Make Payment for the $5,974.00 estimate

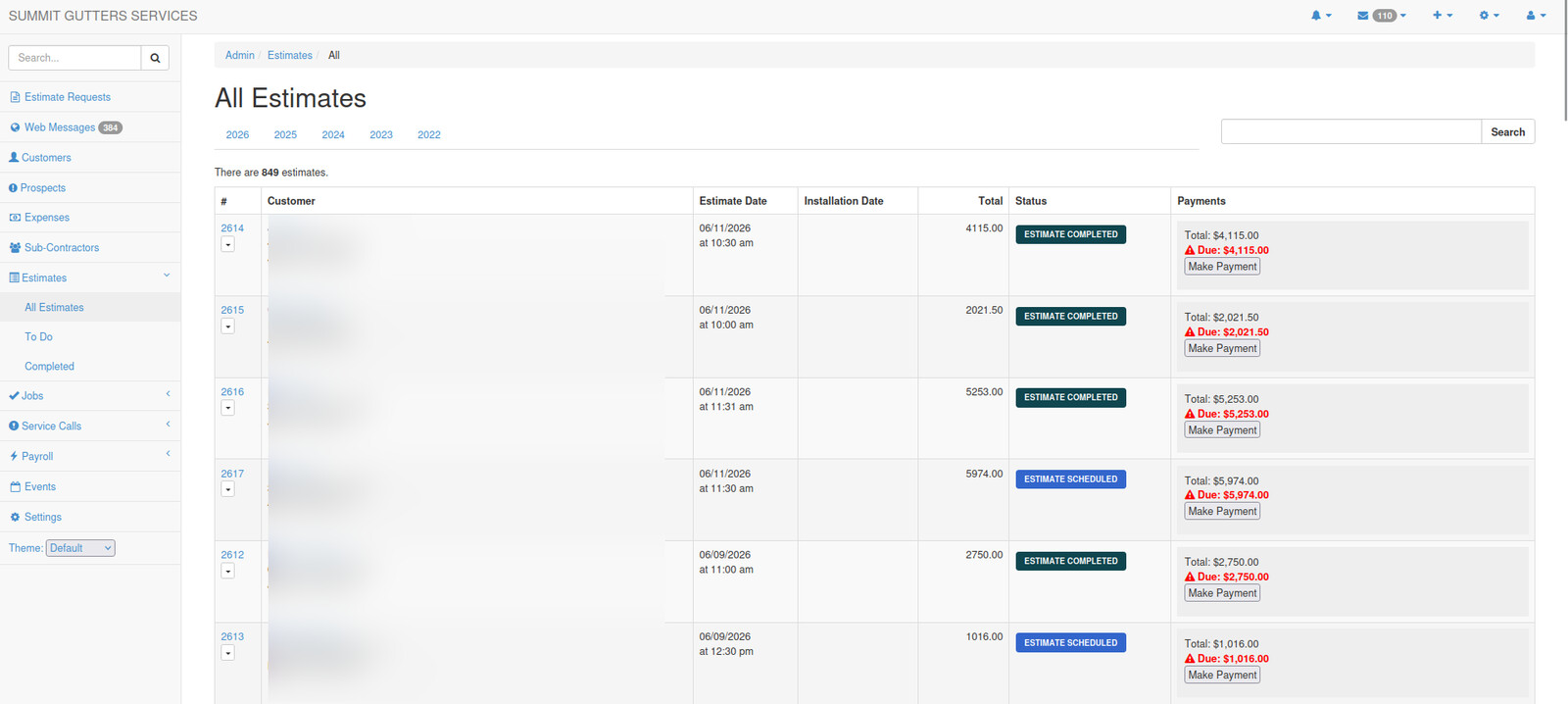pos(1222,512)
